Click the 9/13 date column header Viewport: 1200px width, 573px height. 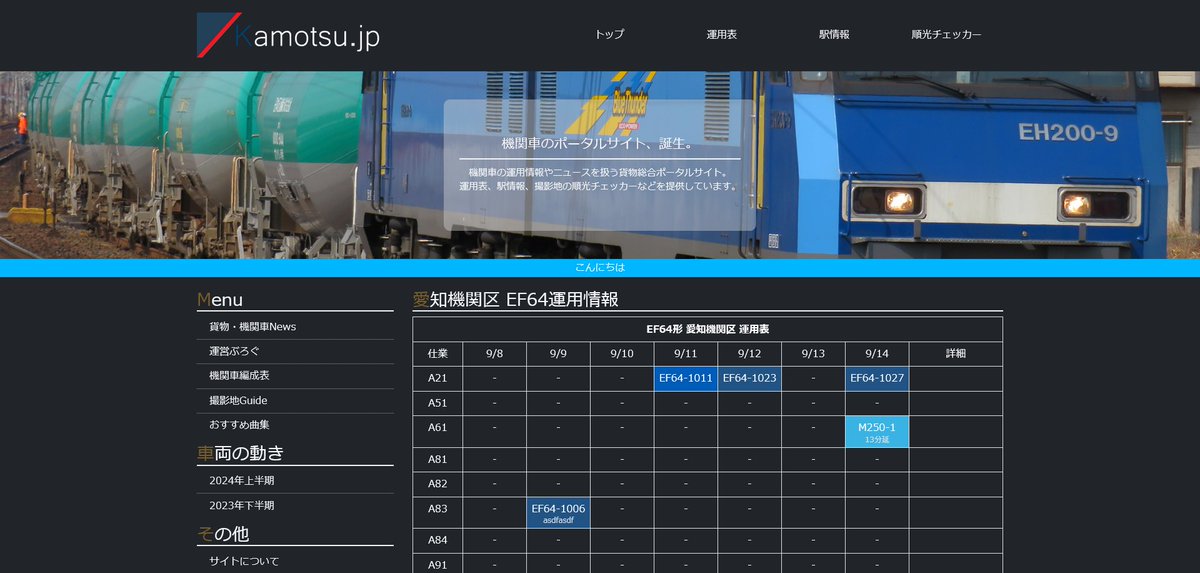click(x=813, y=354)
